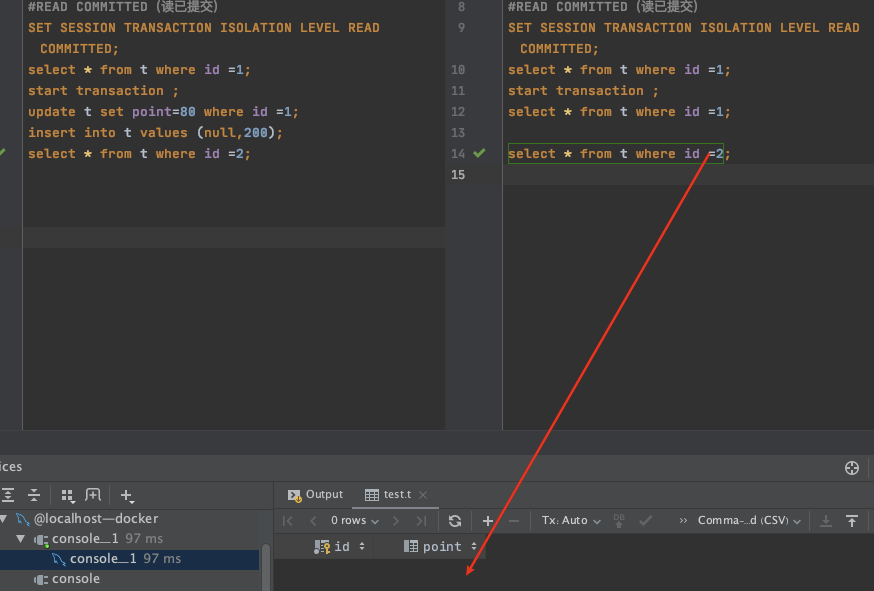Click the Commit checkmark icon in result toolbar
Screen dimensions: 874x591
[x=645, y=521]
